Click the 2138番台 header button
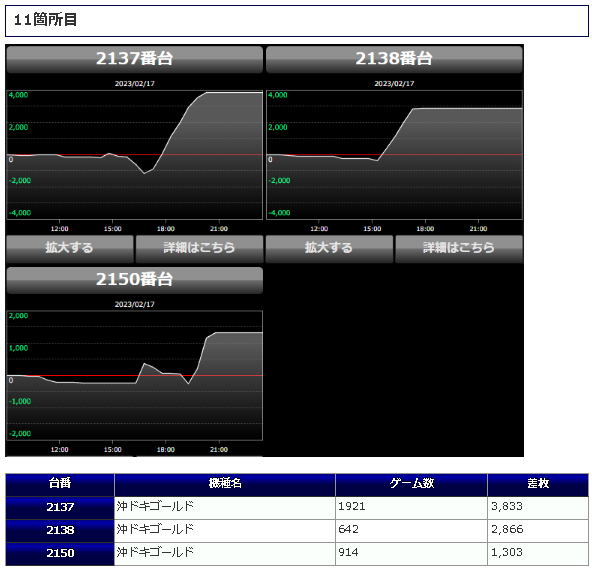 tap(394, 59)
